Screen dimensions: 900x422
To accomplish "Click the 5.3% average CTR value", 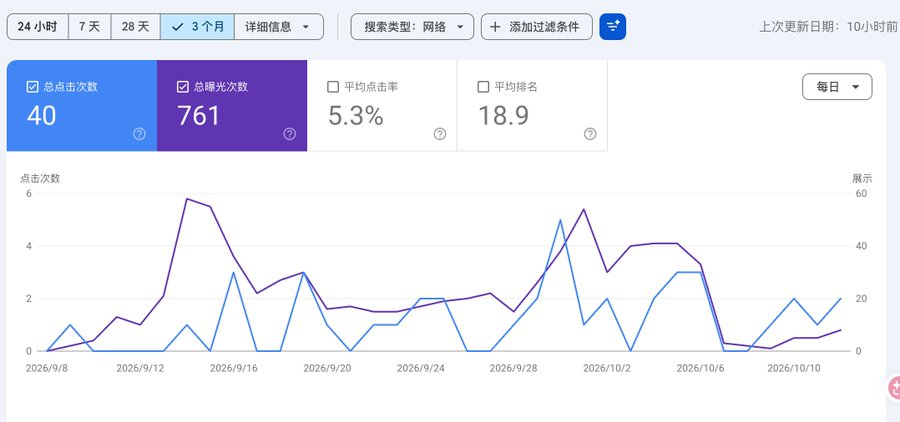I will point(356,115).
